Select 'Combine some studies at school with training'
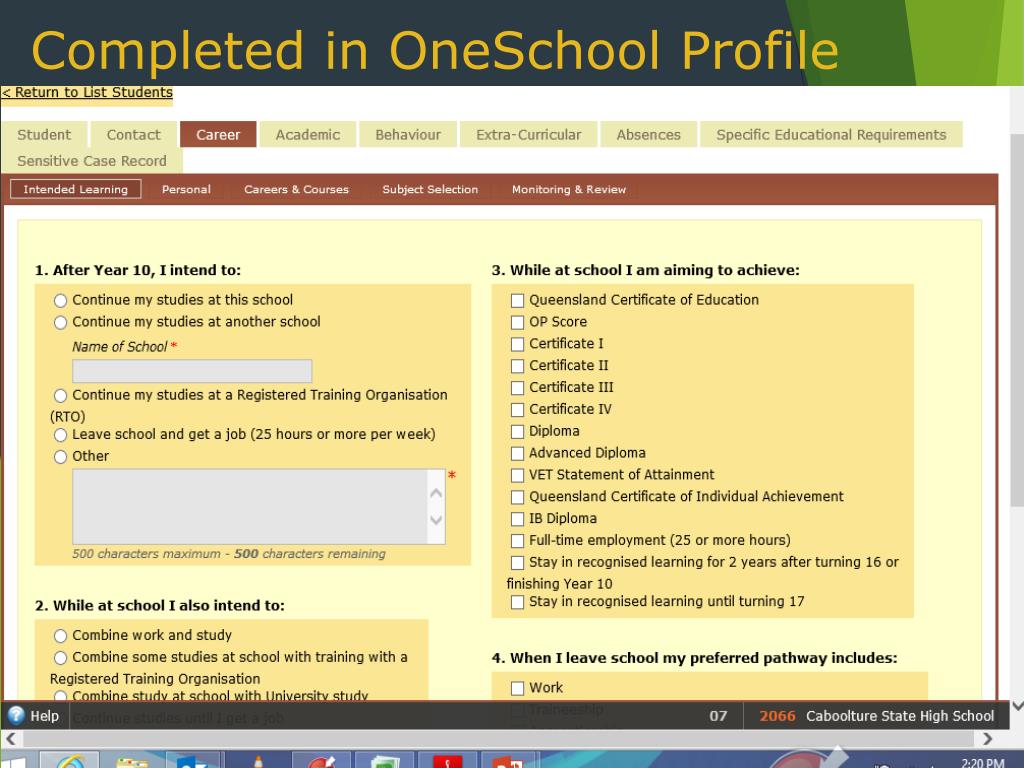 [60, 657]
